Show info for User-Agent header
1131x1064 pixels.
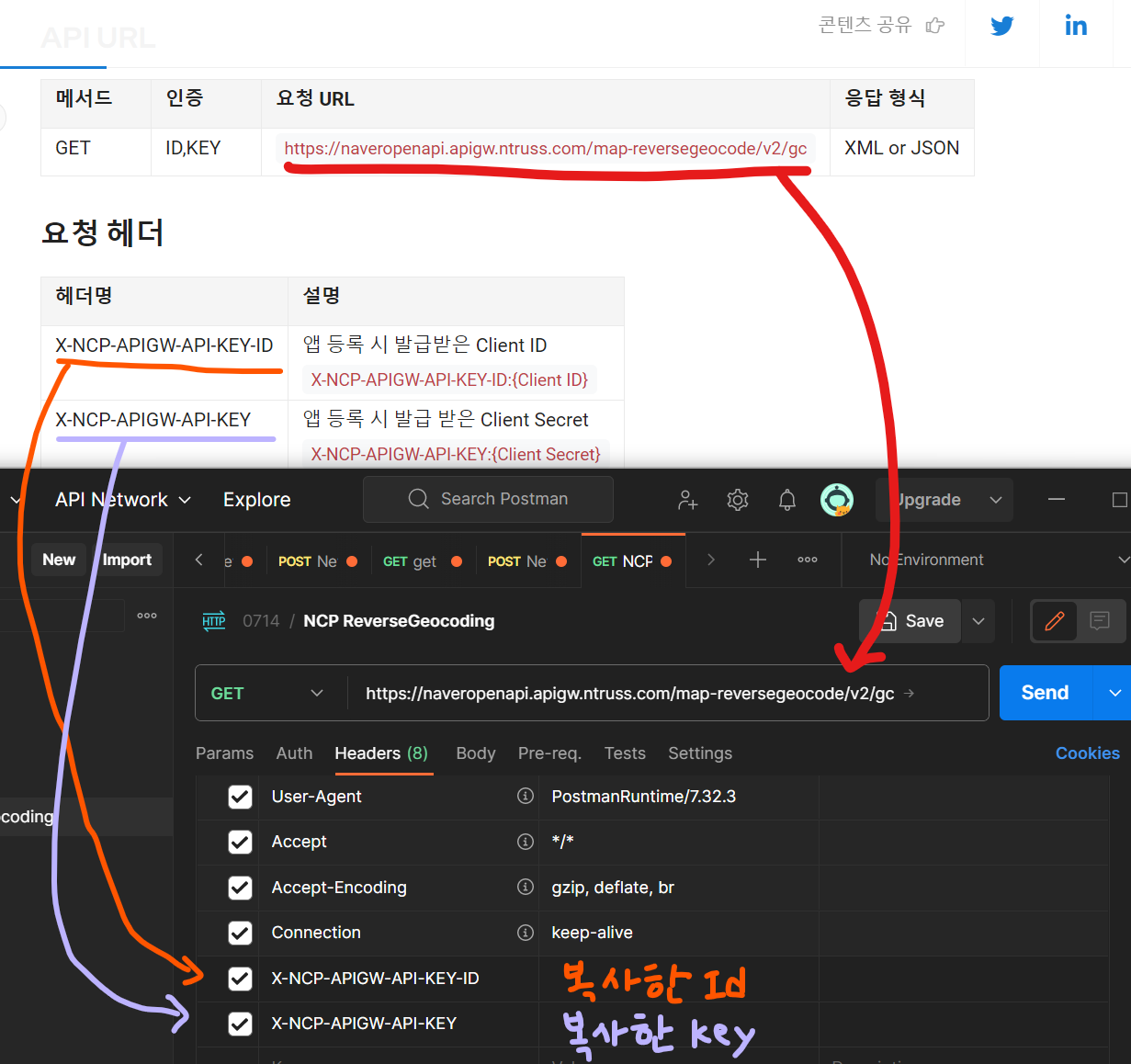pos(526,796)
